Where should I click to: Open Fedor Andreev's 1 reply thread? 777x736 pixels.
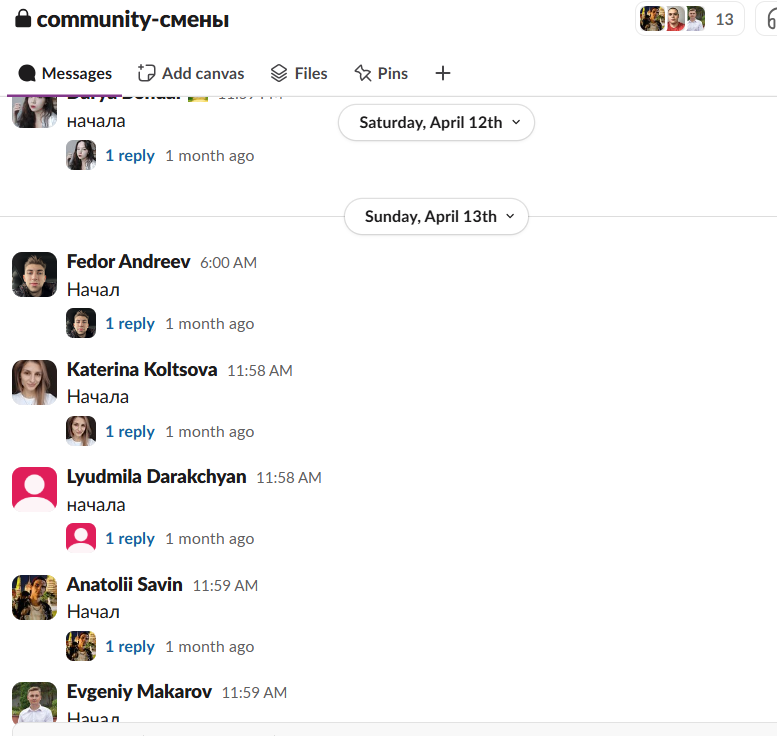[x=130, y=324]
